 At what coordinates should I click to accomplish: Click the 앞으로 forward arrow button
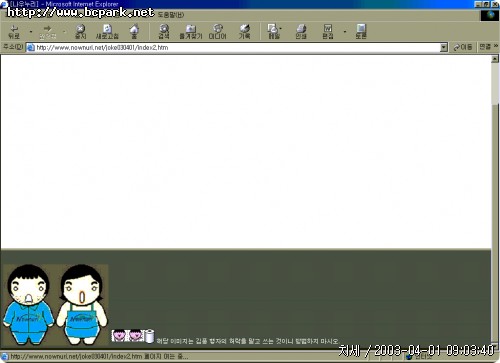point(47,32)
